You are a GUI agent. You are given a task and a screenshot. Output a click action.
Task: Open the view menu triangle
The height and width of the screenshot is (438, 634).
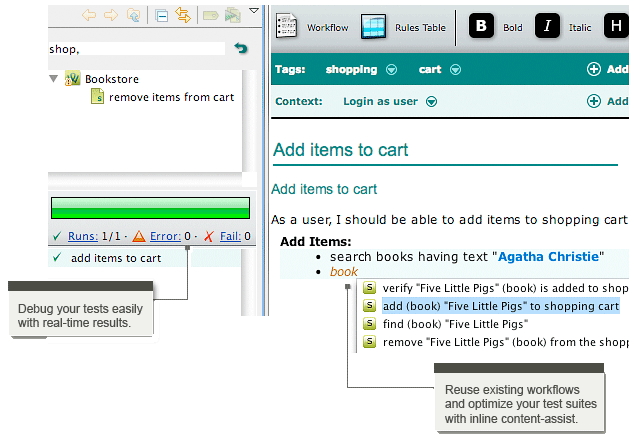tap(254, 13)
